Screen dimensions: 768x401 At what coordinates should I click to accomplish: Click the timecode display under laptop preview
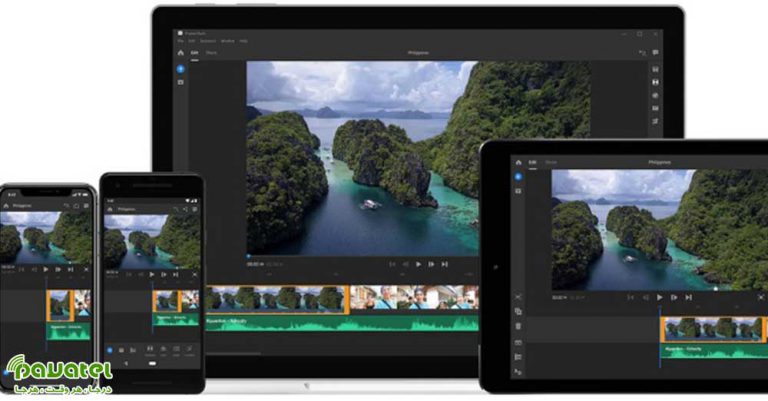(x=255, y=264)
